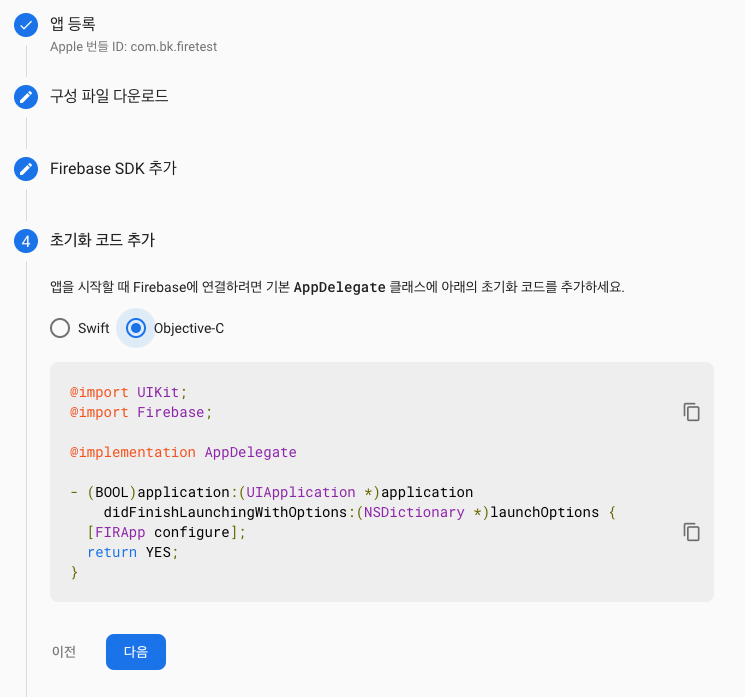Viewport: 745px width, 697px height.
Task: Expand the 구성 파일 다운로드 step
Action: click(x=109, y=97)
